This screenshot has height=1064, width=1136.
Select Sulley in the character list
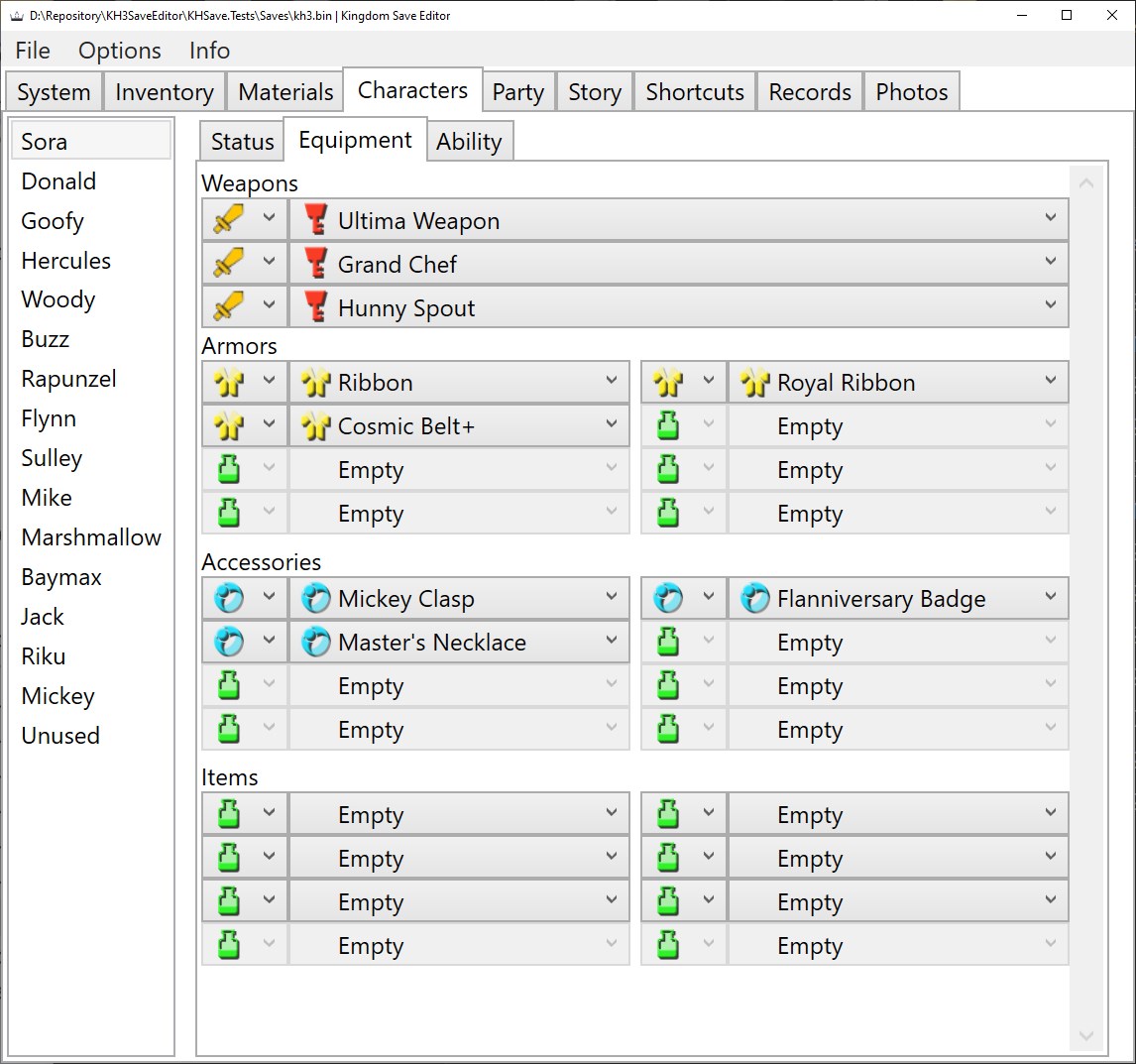[x=91, y=458]
